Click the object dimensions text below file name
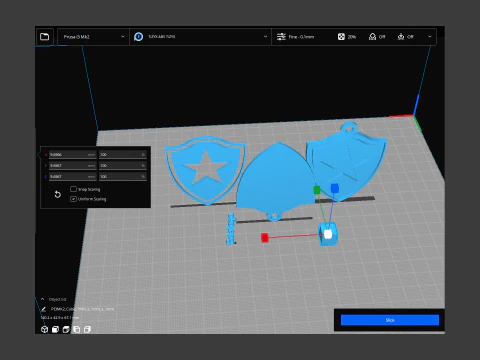 tap(59, 317)
